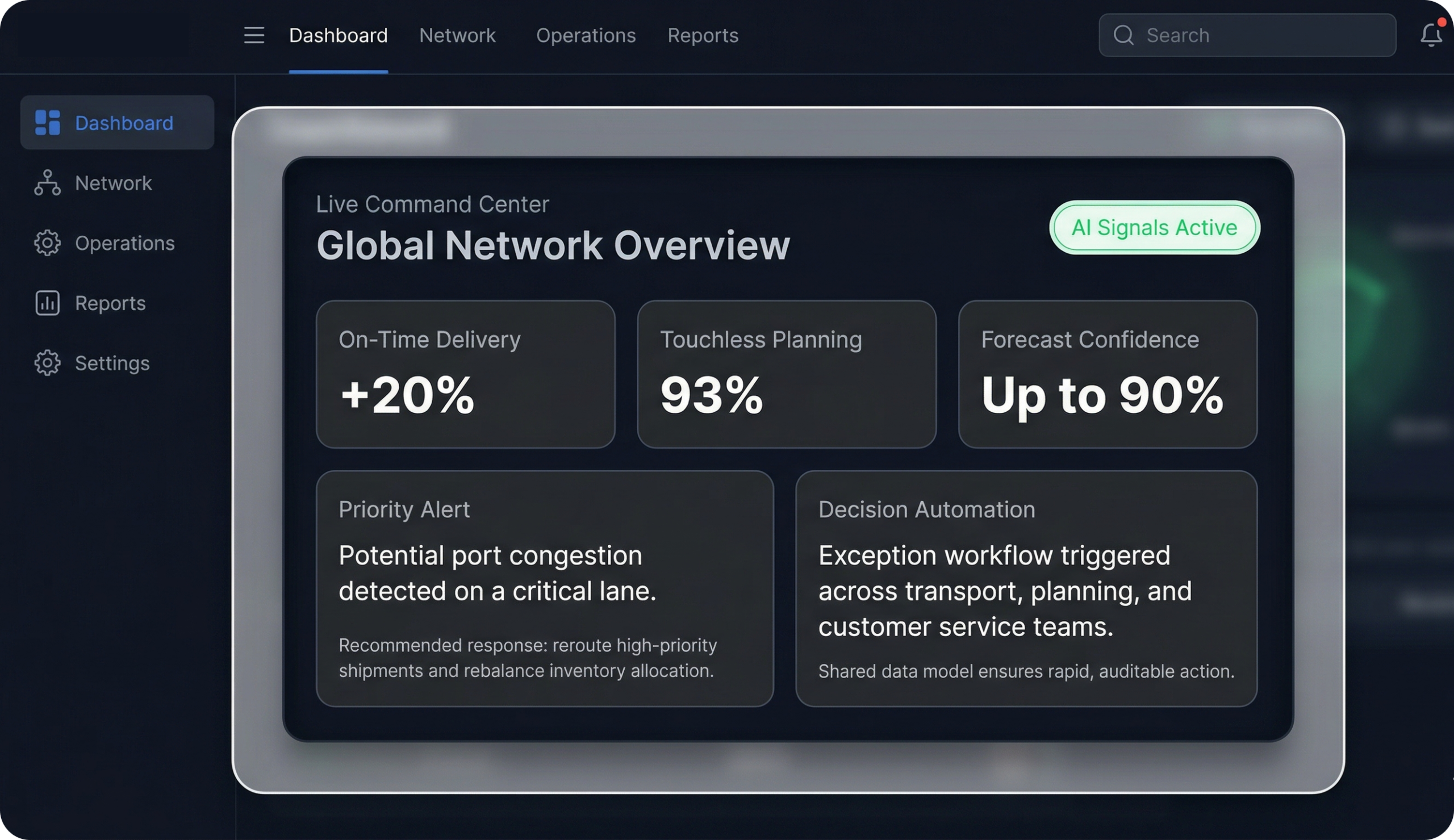Open the Decision Automation card
The height and width of the screenshot is (840, 1454).
tap(1026, 588)
